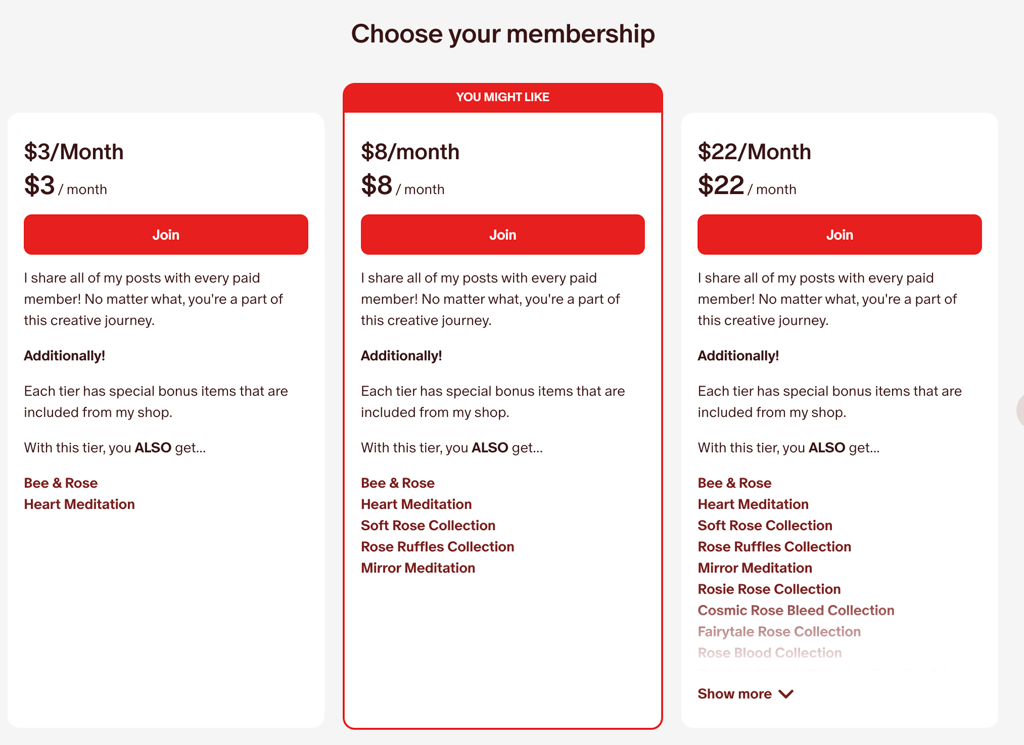Open Soft Rose Collection in the $8 tier
The width and height of the screenshot is (1024, 745).
(x=428, y=525)
